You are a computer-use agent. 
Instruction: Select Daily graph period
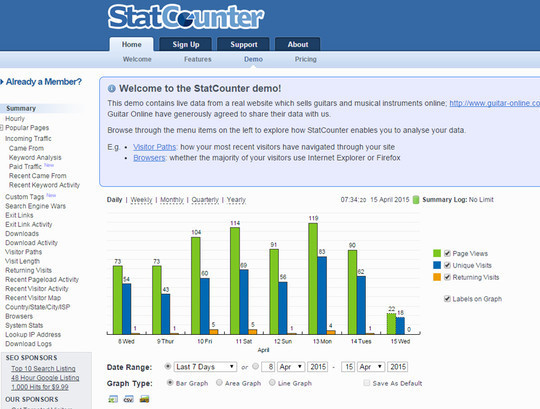(114, 200)
